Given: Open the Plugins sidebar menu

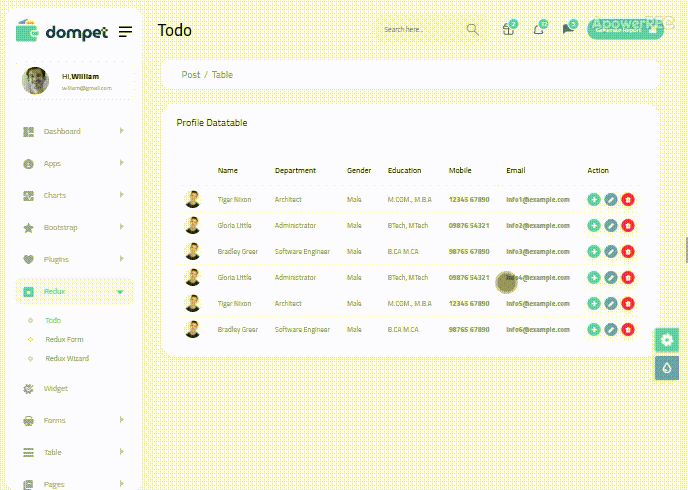Looking at the screenshot, I should 73,259.
